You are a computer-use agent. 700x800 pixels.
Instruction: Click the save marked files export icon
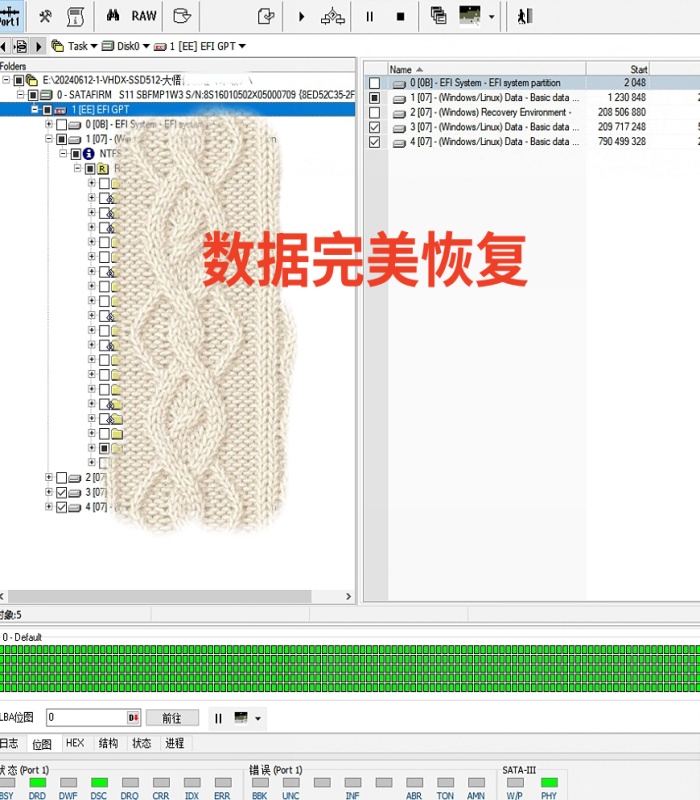266,16
